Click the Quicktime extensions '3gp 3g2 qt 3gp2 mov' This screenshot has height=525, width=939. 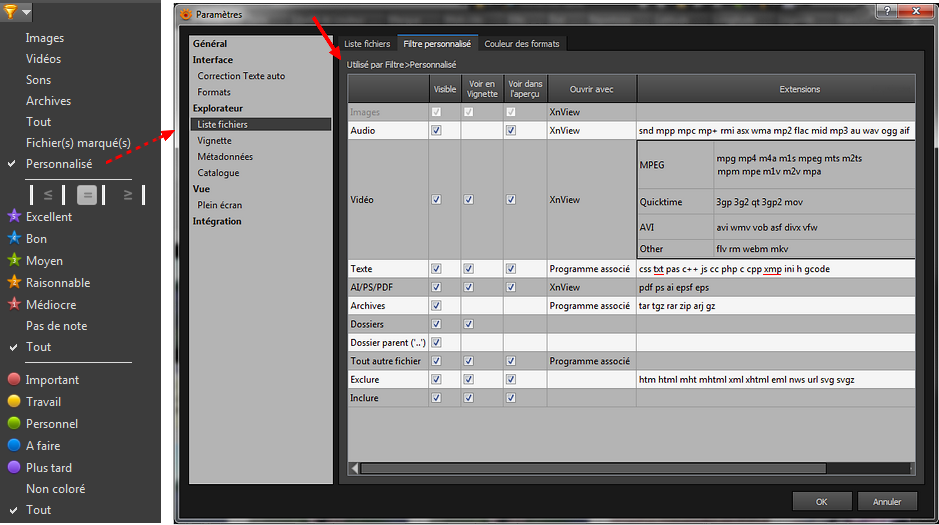759,202
